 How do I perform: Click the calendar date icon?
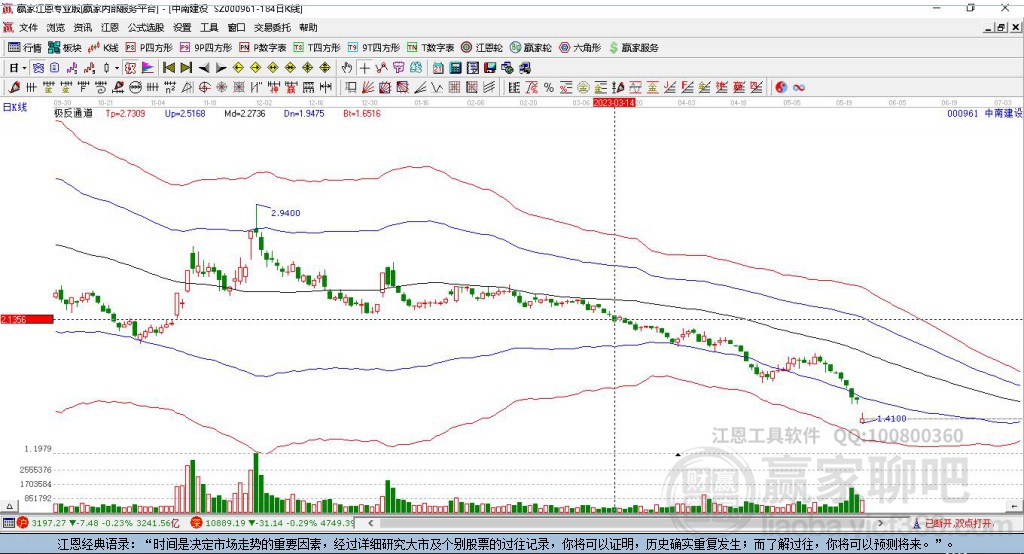[x=438, y=68]
